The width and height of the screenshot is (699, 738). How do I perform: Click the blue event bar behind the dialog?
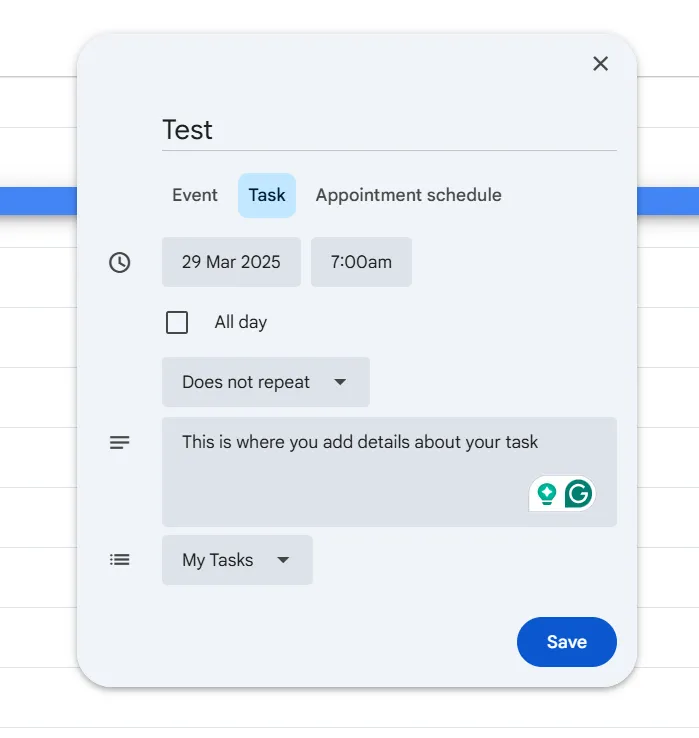tap(38, 201)
